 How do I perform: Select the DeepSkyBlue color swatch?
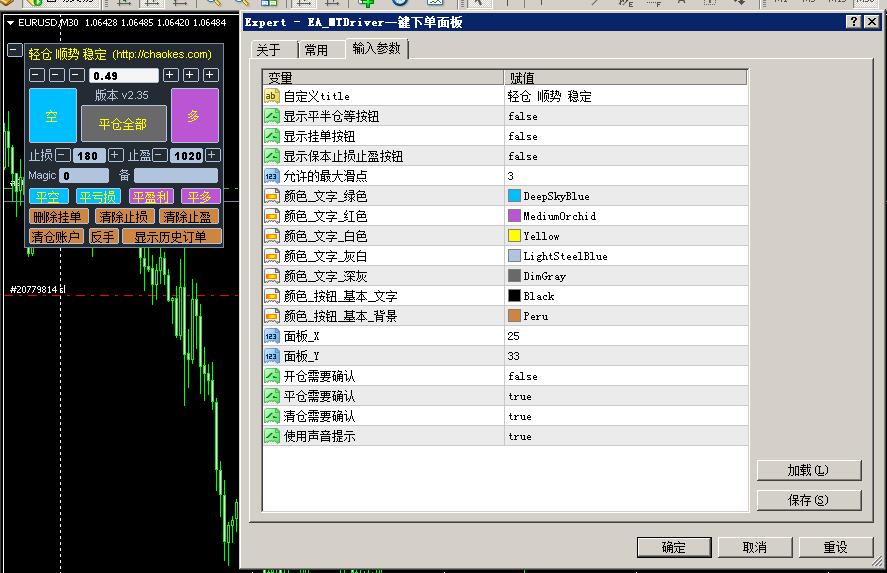pyautogui.click(x=515, y=196)
